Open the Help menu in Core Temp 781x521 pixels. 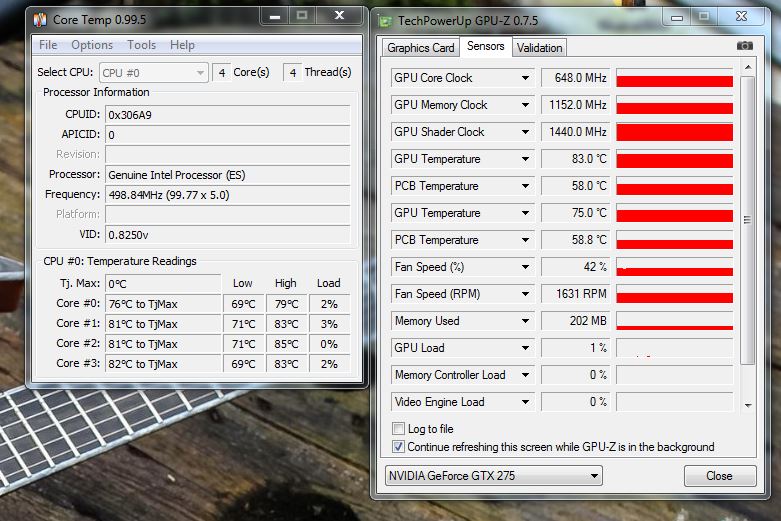182,45
